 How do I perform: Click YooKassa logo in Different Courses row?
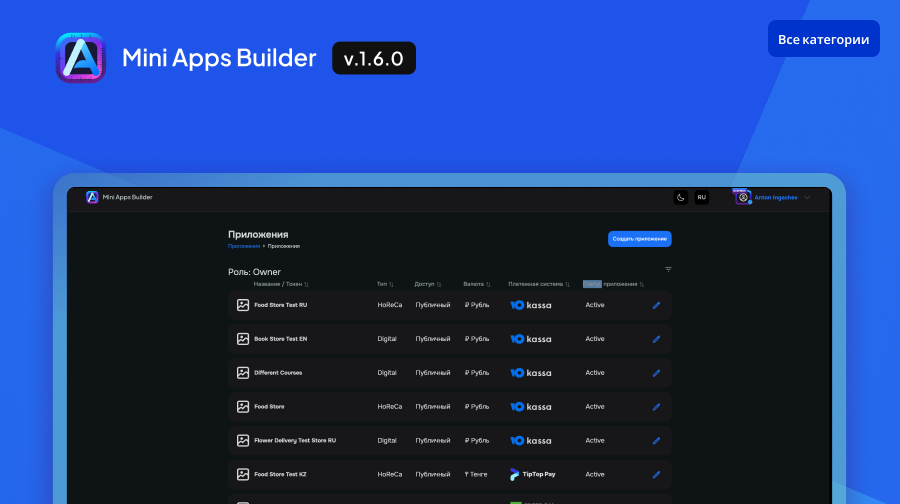pos(531,373)
